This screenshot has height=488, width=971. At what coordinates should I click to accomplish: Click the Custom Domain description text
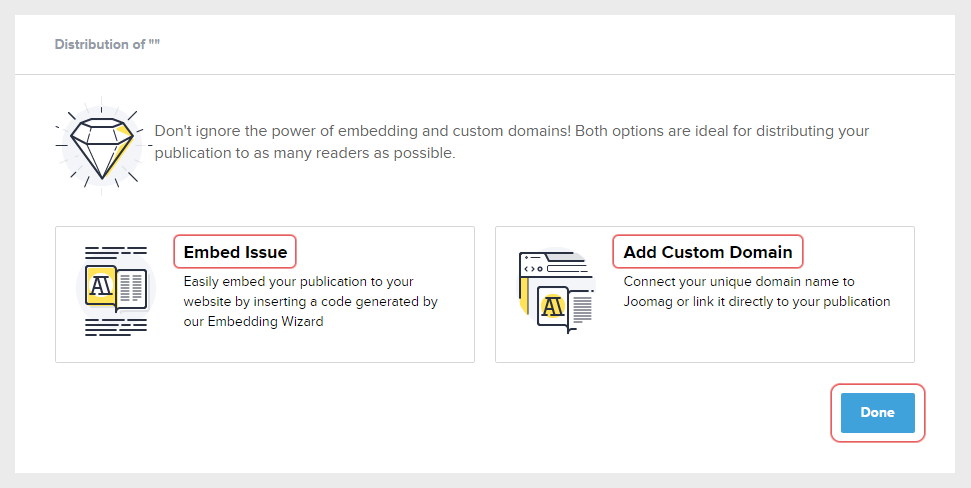click(x=756, y=291)
